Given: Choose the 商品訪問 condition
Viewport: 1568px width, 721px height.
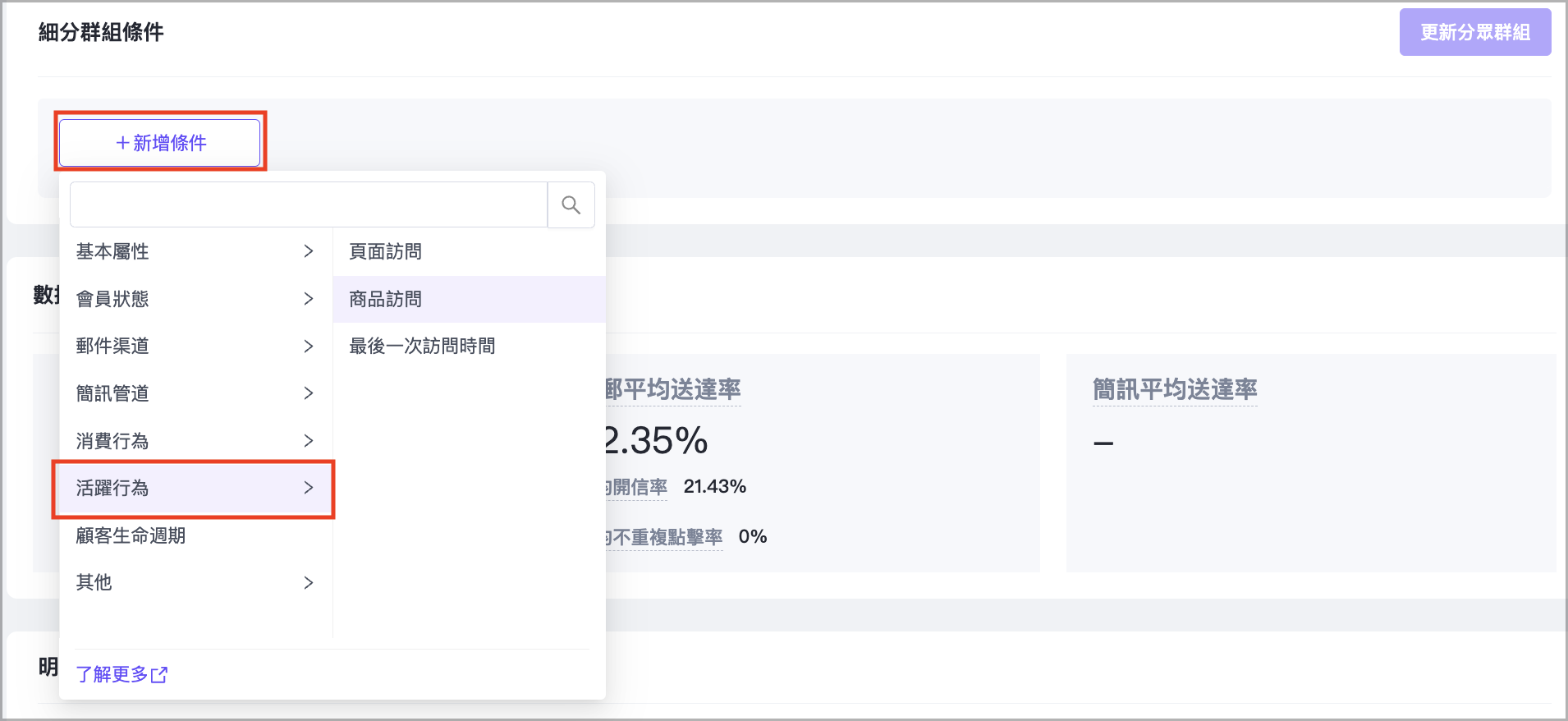Looking at the screenshot, I should [385, 299].
